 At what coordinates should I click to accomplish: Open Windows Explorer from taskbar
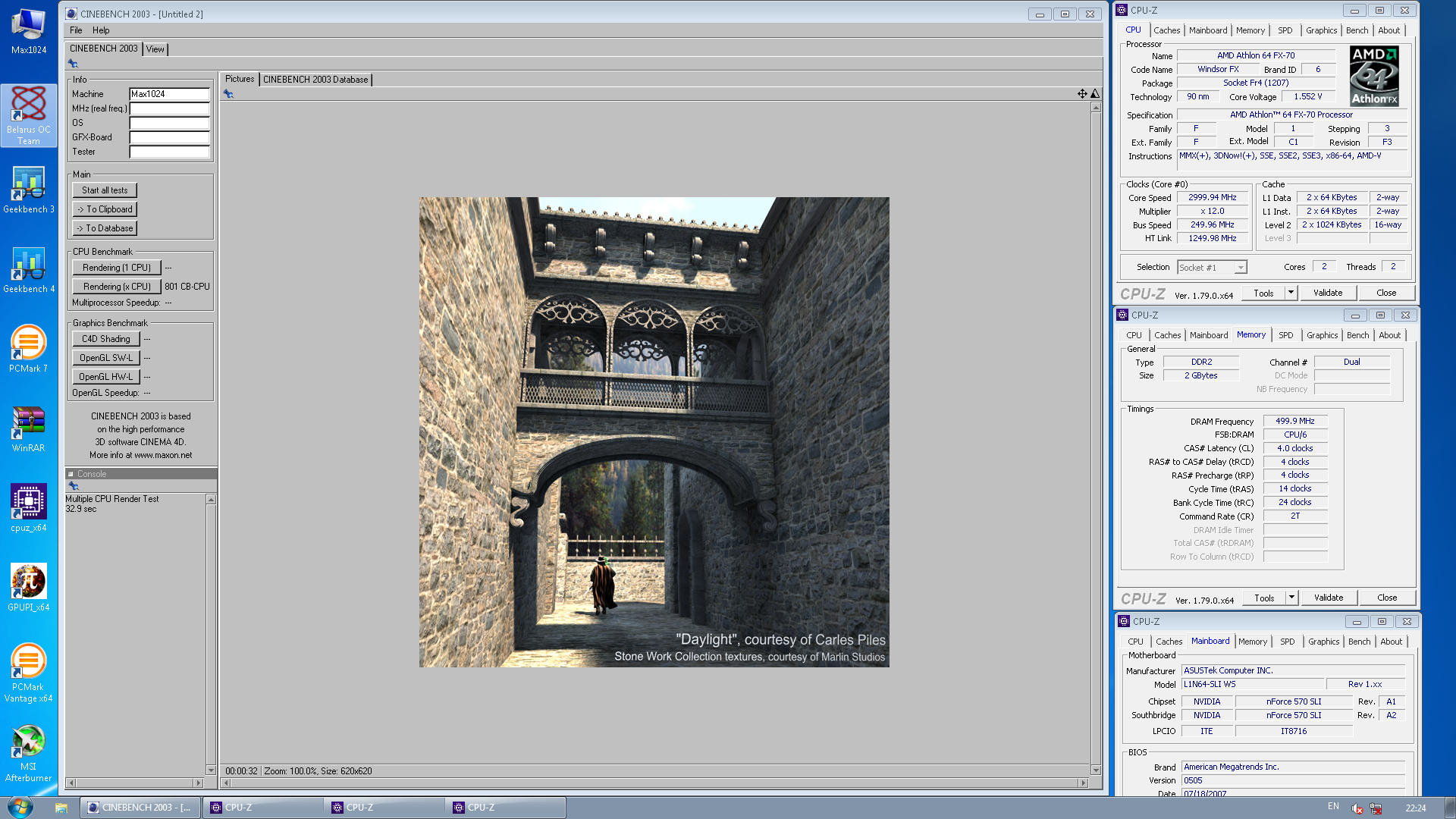pyautogui.click(x=61, y=808)
